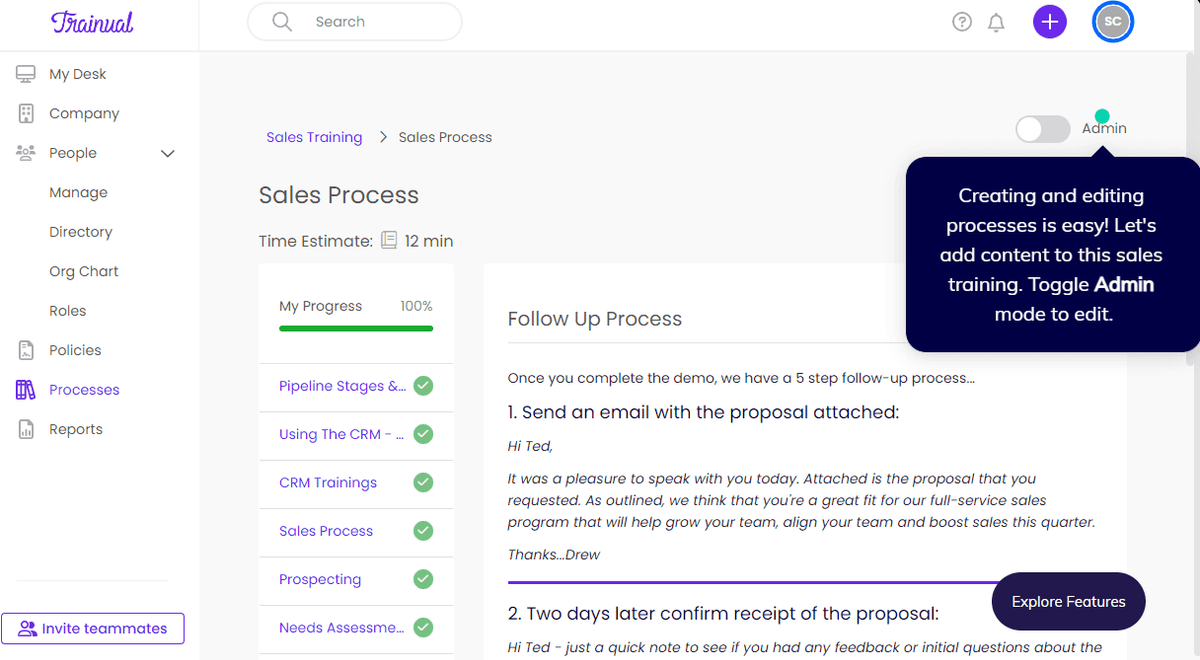Open the Prospecting step
Image resolution: width=1200 pixels, height=660 pixels.
(x=320, y=579)
